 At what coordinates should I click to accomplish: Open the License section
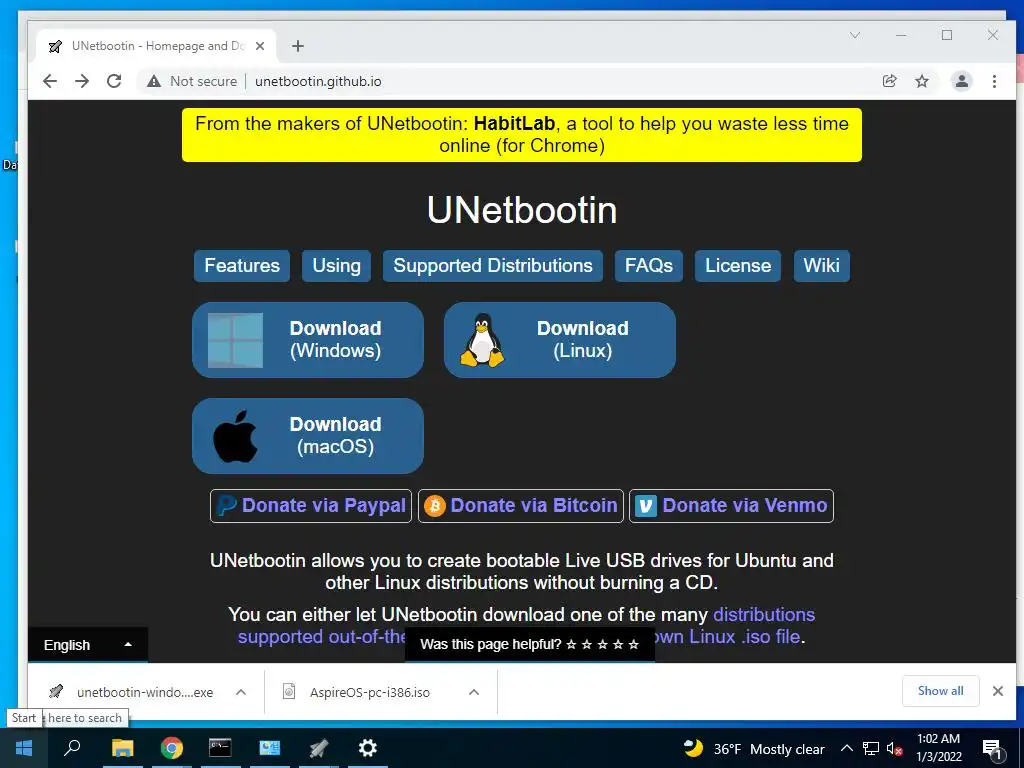[738, 266]
